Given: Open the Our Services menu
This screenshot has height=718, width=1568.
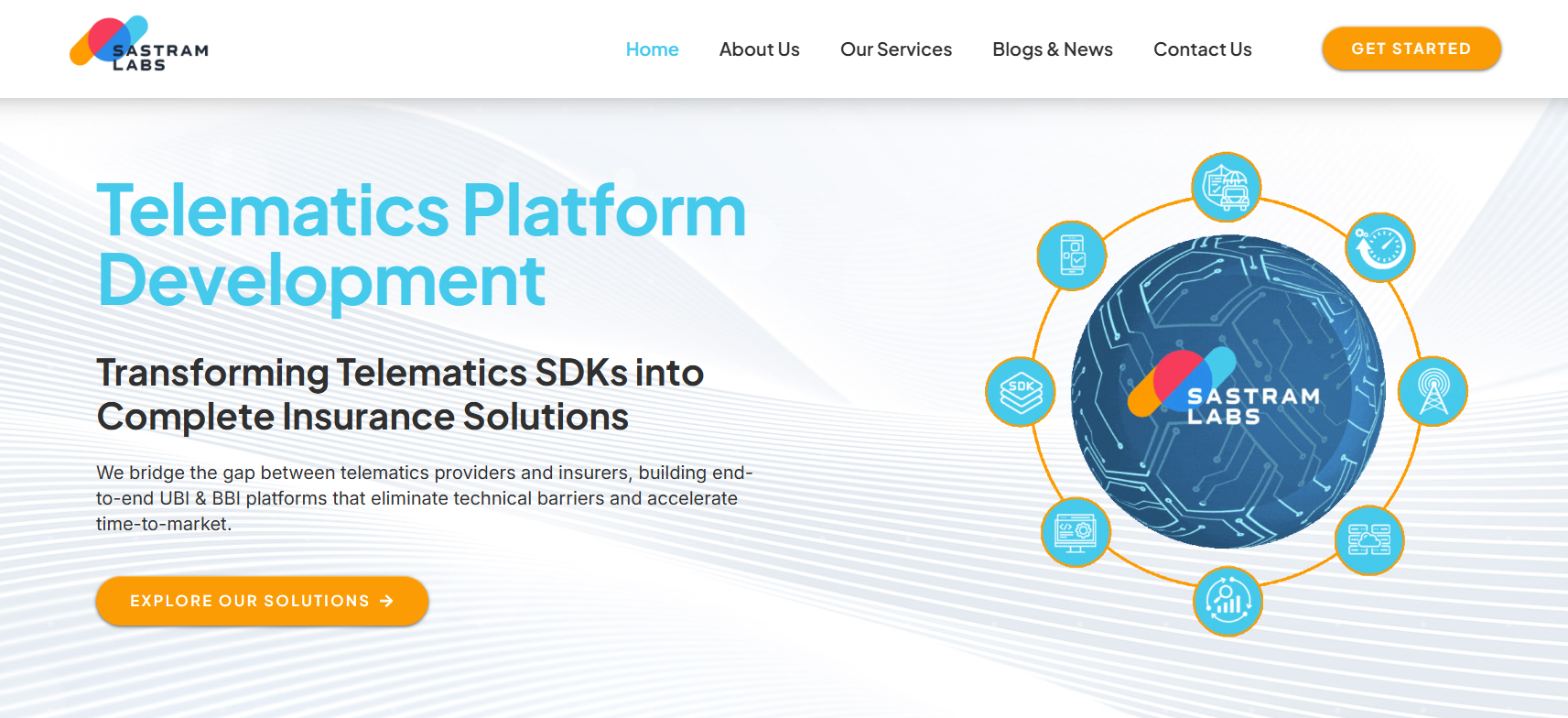Looking at the screenshot, I should [895, 49].
